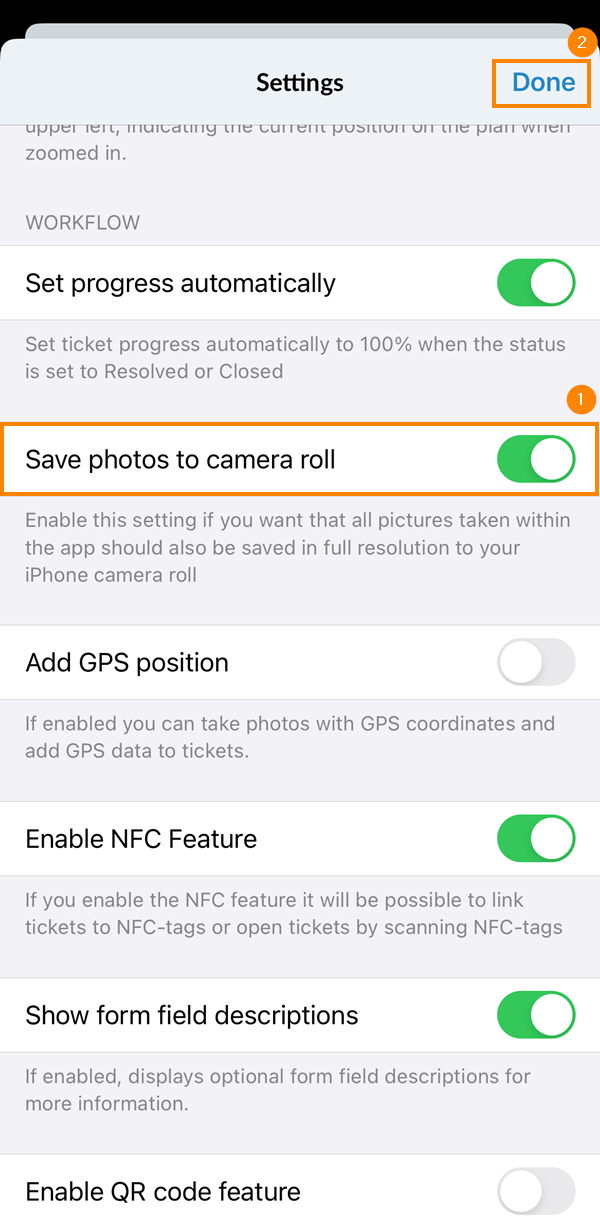Turn off the Enable NFC Feature switch
The height and width of the screenshot is (1226, 600).
536,838
